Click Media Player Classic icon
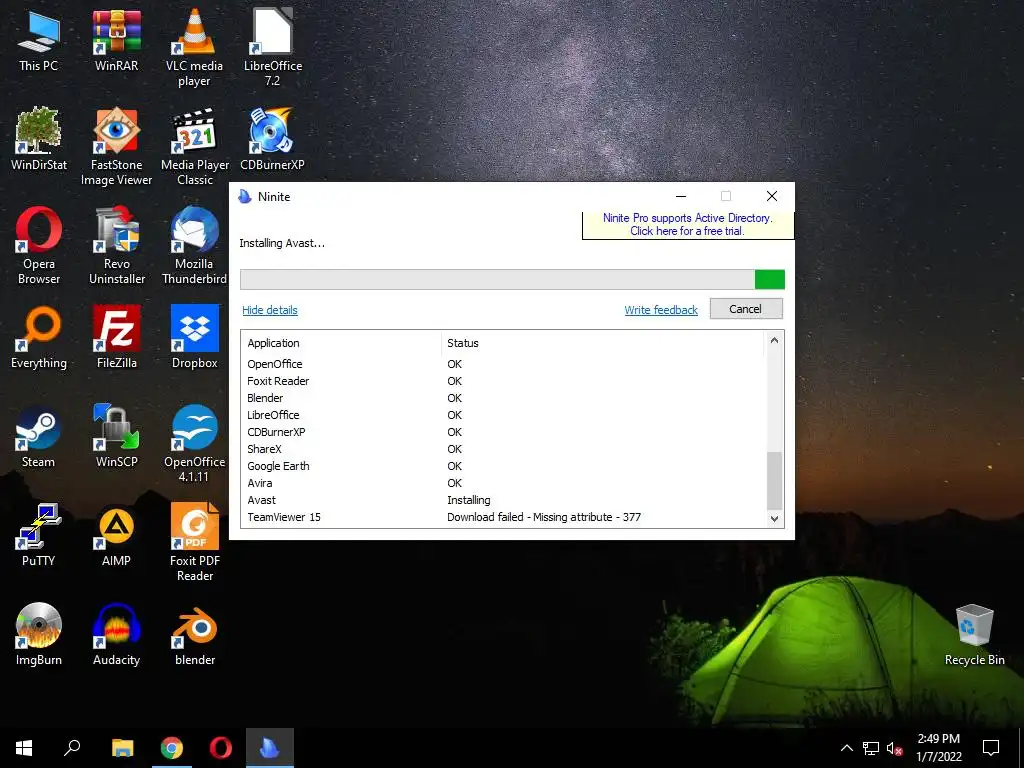This screenshot has height=768, width=1024. tap(195, 147)
